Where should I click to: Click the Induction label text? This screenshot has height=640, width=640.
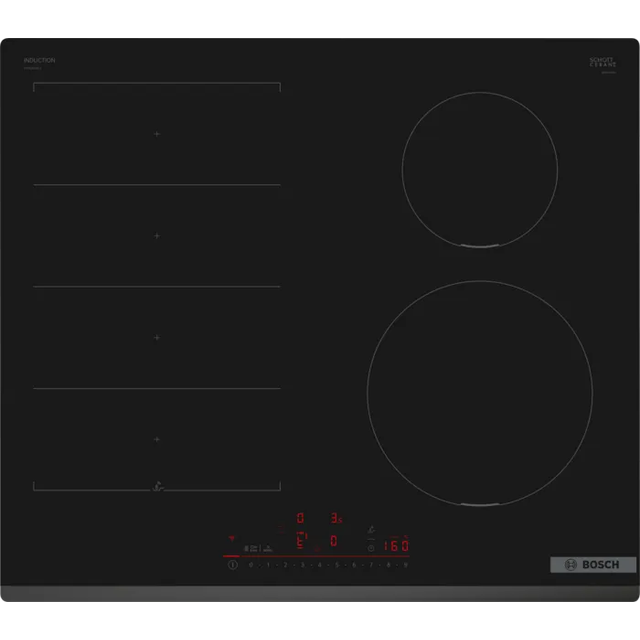tap(40, 61)
